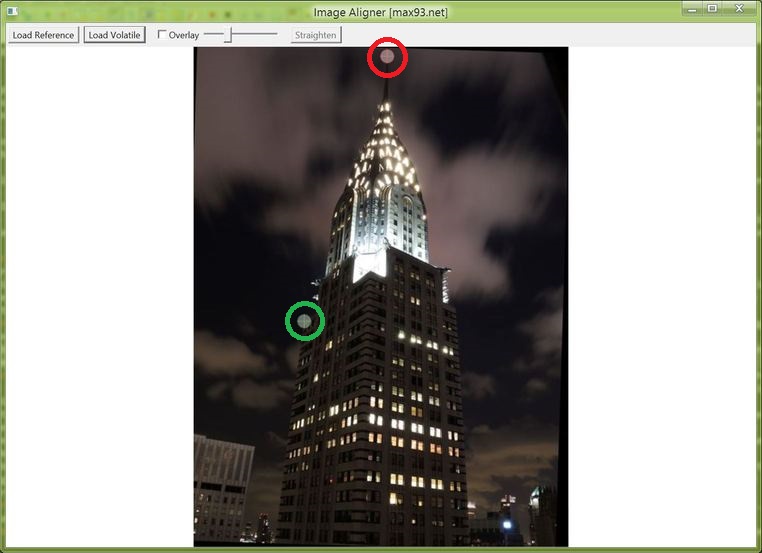762x553 pixels.
Task: Click the bright blue light at the photo's bottom right
Action: tap(507, 524)
